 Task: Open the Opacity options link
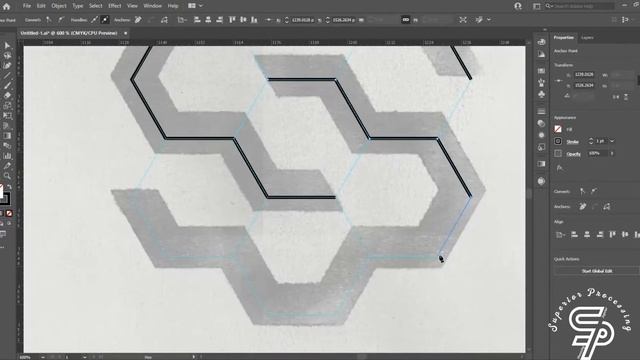coord(573,154)
